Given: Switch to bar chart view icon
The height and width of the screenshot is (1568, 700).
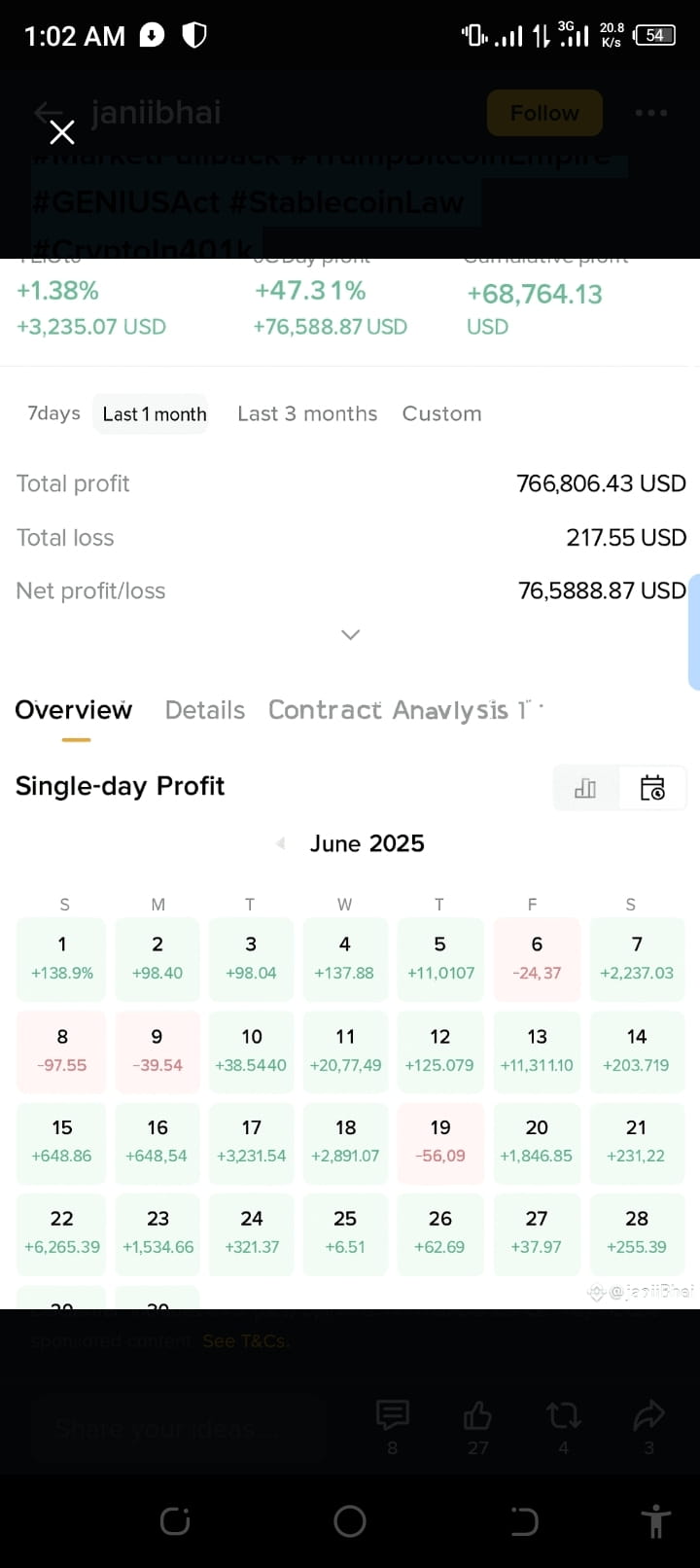Looking at the screenshot, I should coord(585,788).
